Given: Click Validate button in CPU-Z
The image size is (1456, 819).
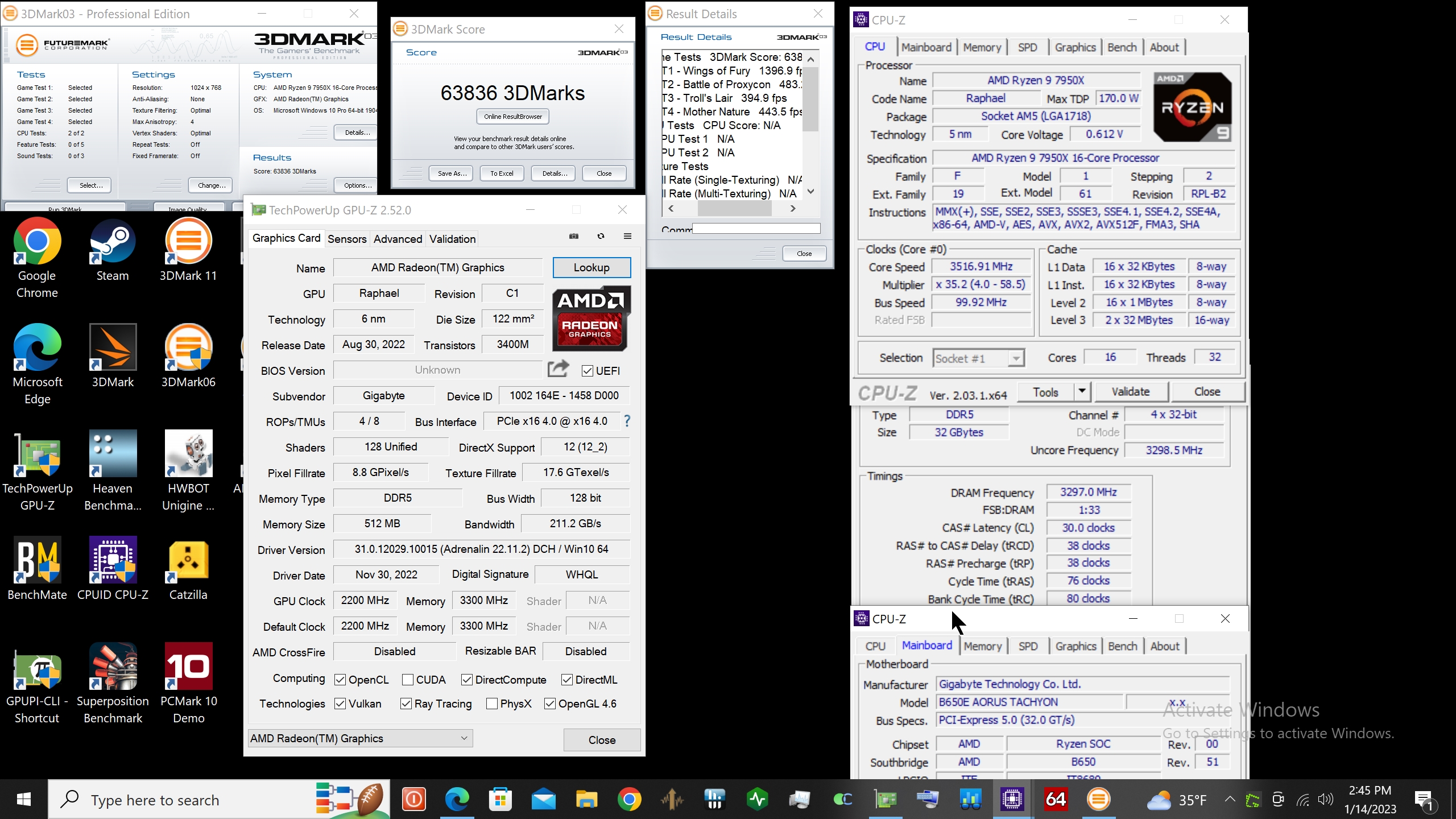Looking at the screenshot, I should click(x=1131, y=391).
